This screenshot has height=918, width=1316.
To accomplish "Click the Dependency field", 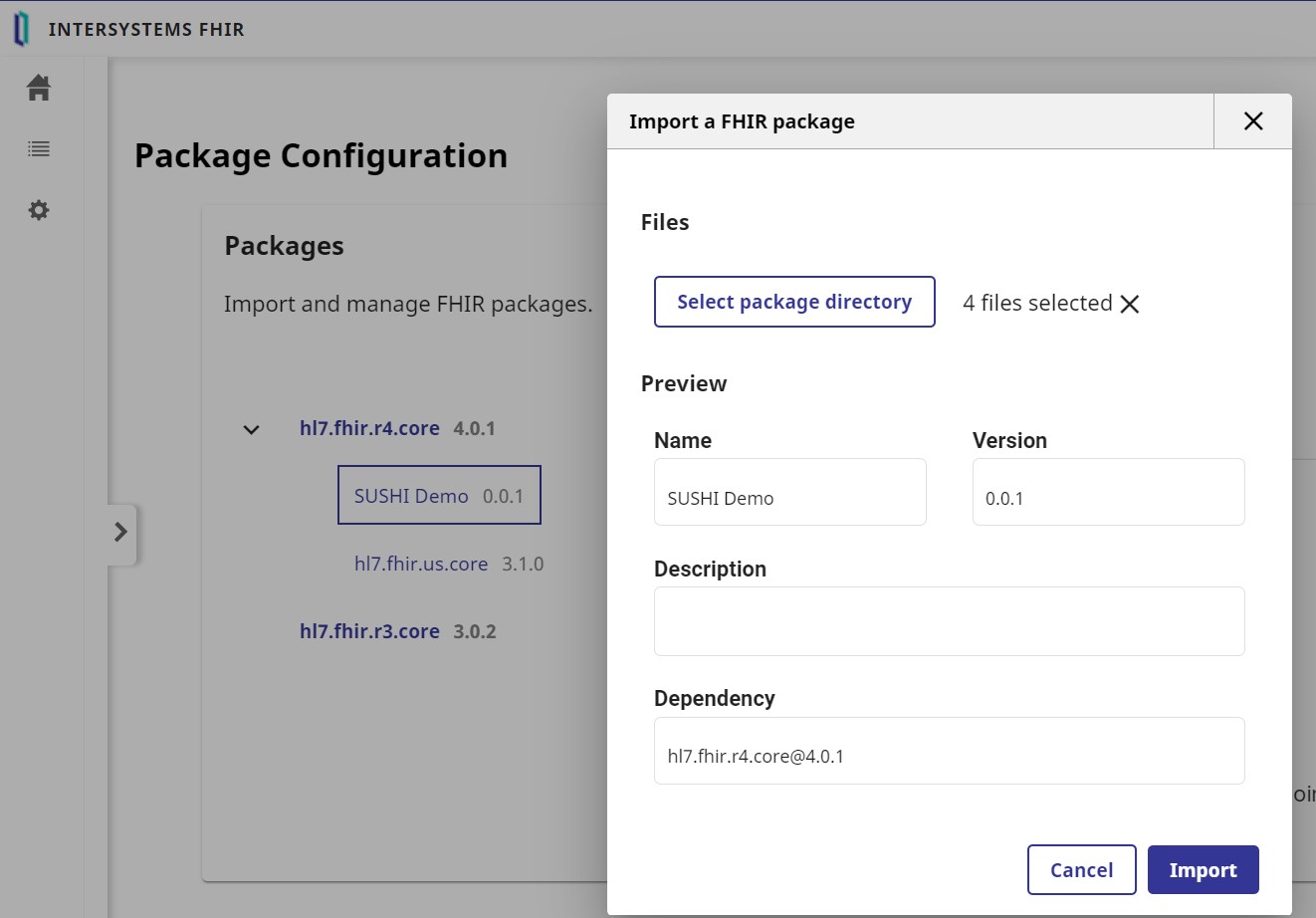I will pos(949,752).
